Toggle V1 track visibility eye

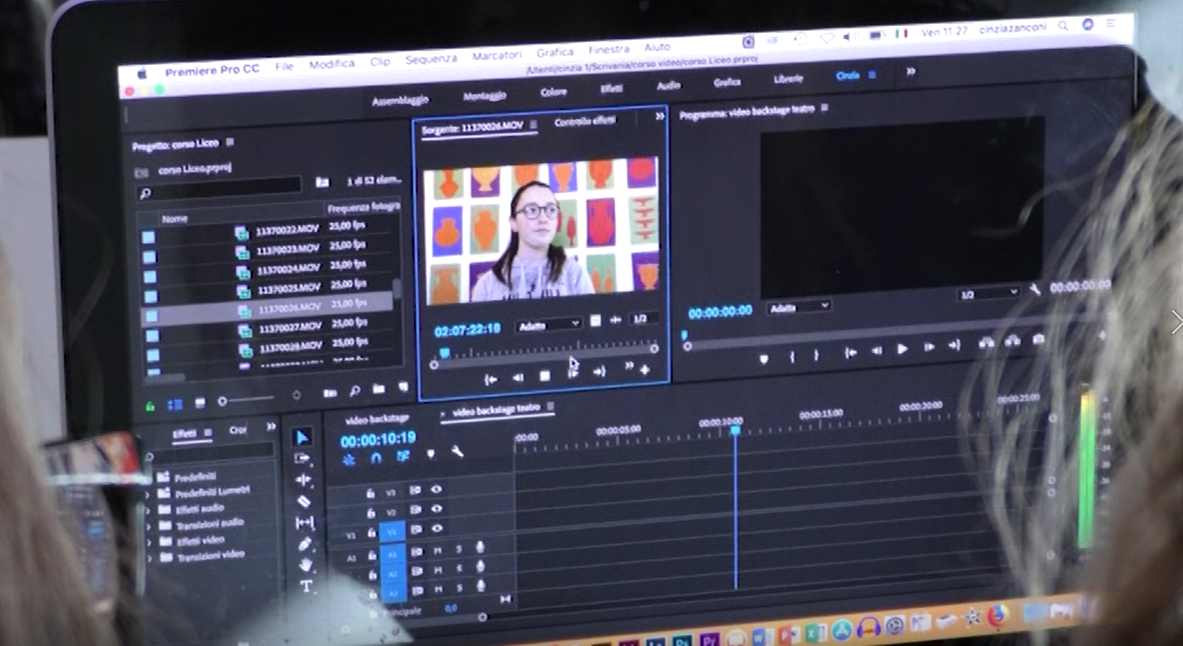(x=437, y=528)
